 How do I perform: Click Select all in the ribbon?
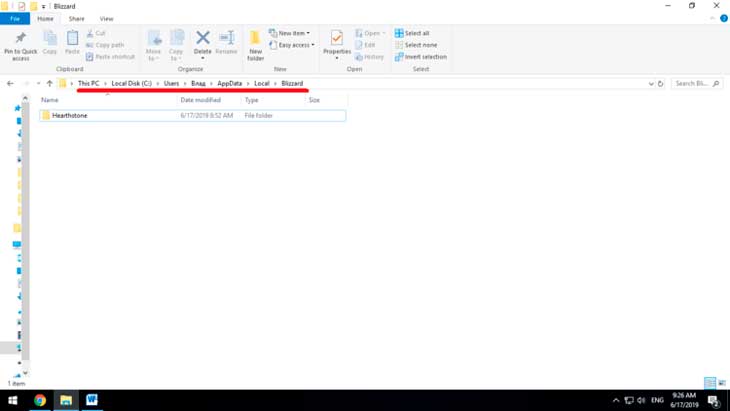(x=416, y=33)
